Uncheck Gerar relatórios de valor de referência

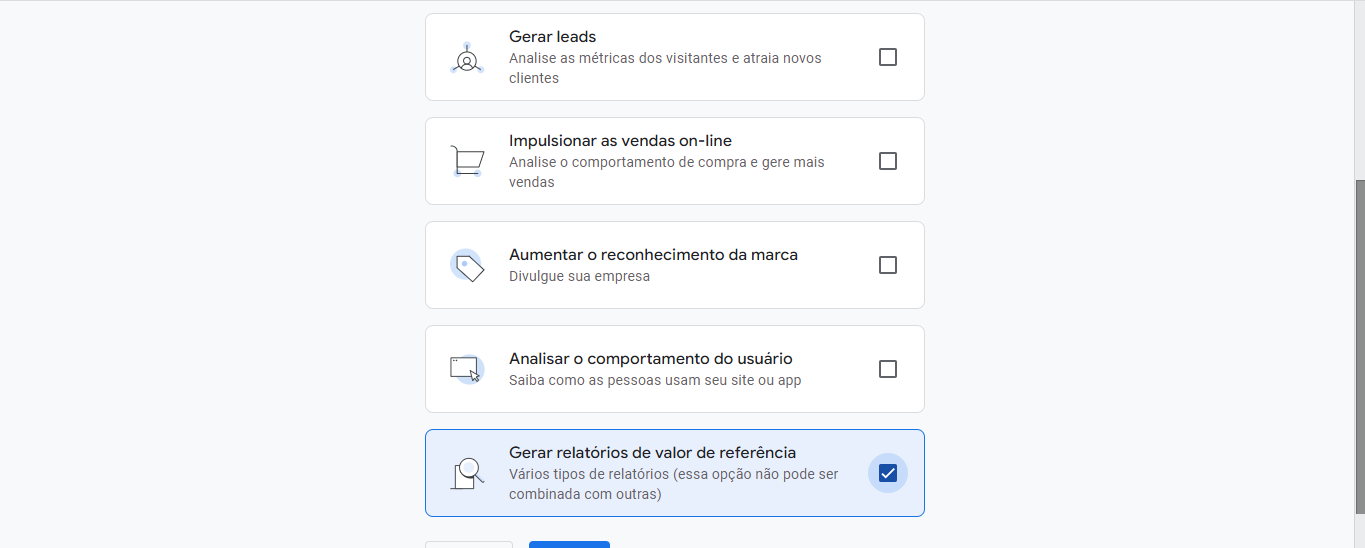[x=887, y=473]
